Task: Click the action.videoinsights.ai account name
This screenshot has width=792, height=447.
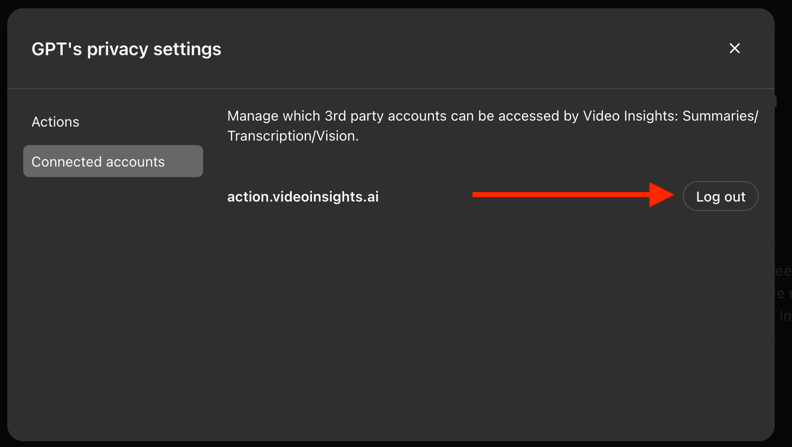Action: pos(303,196)
